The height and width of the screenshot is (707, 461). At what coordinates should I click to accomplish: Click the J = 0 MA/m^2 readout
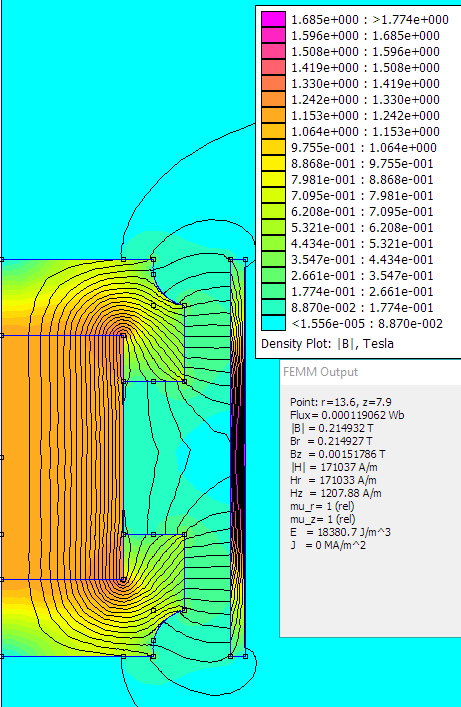327,545
